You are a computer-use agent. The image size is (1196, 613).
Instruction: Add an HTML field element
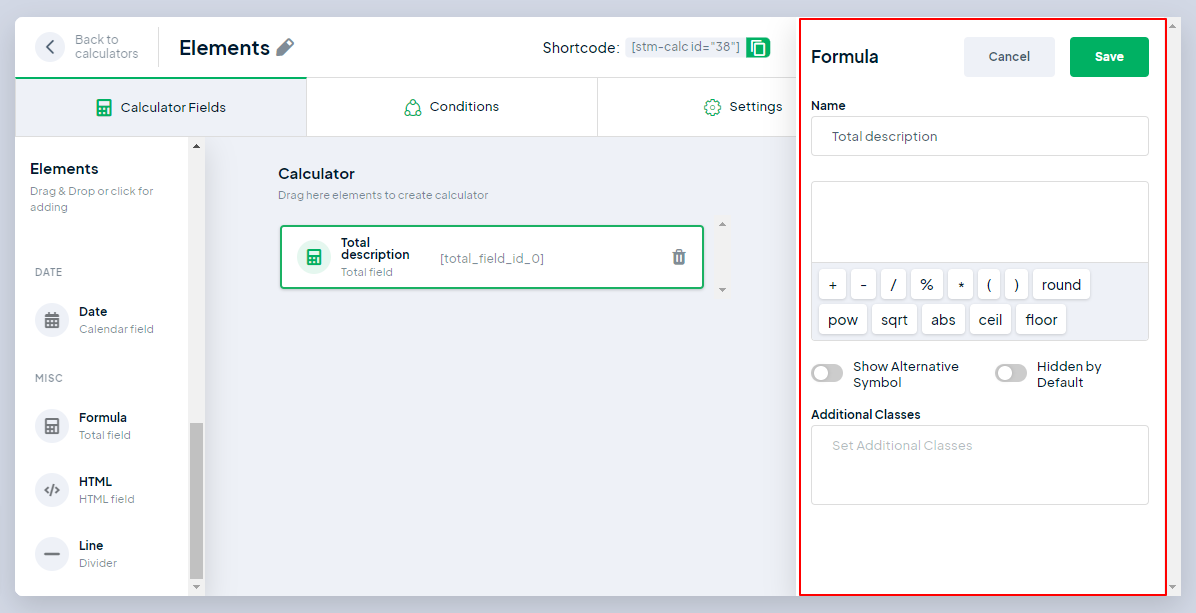pos(95,490)
